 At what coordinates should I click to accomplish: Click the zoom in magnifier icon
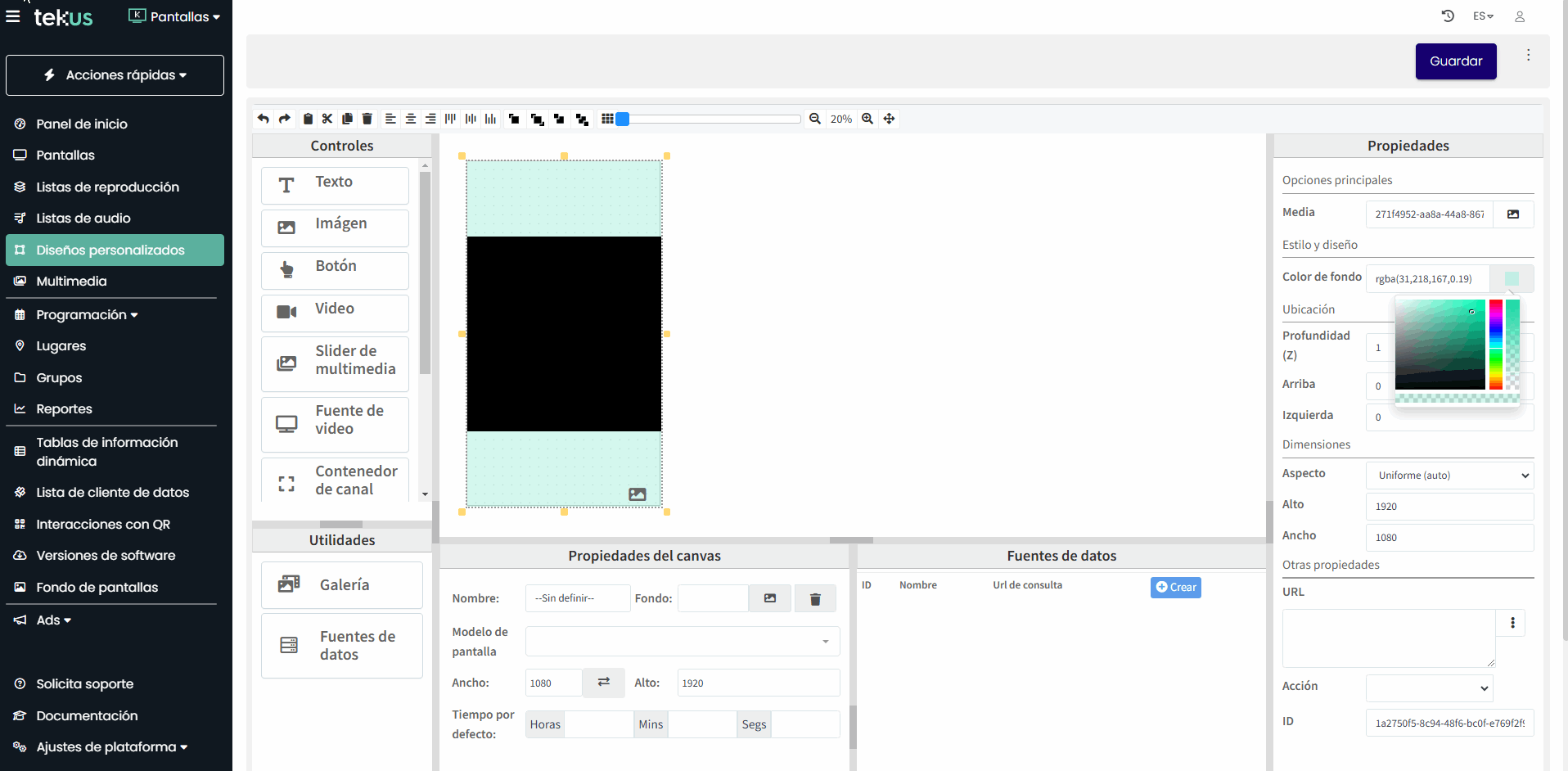coord(867,119)
